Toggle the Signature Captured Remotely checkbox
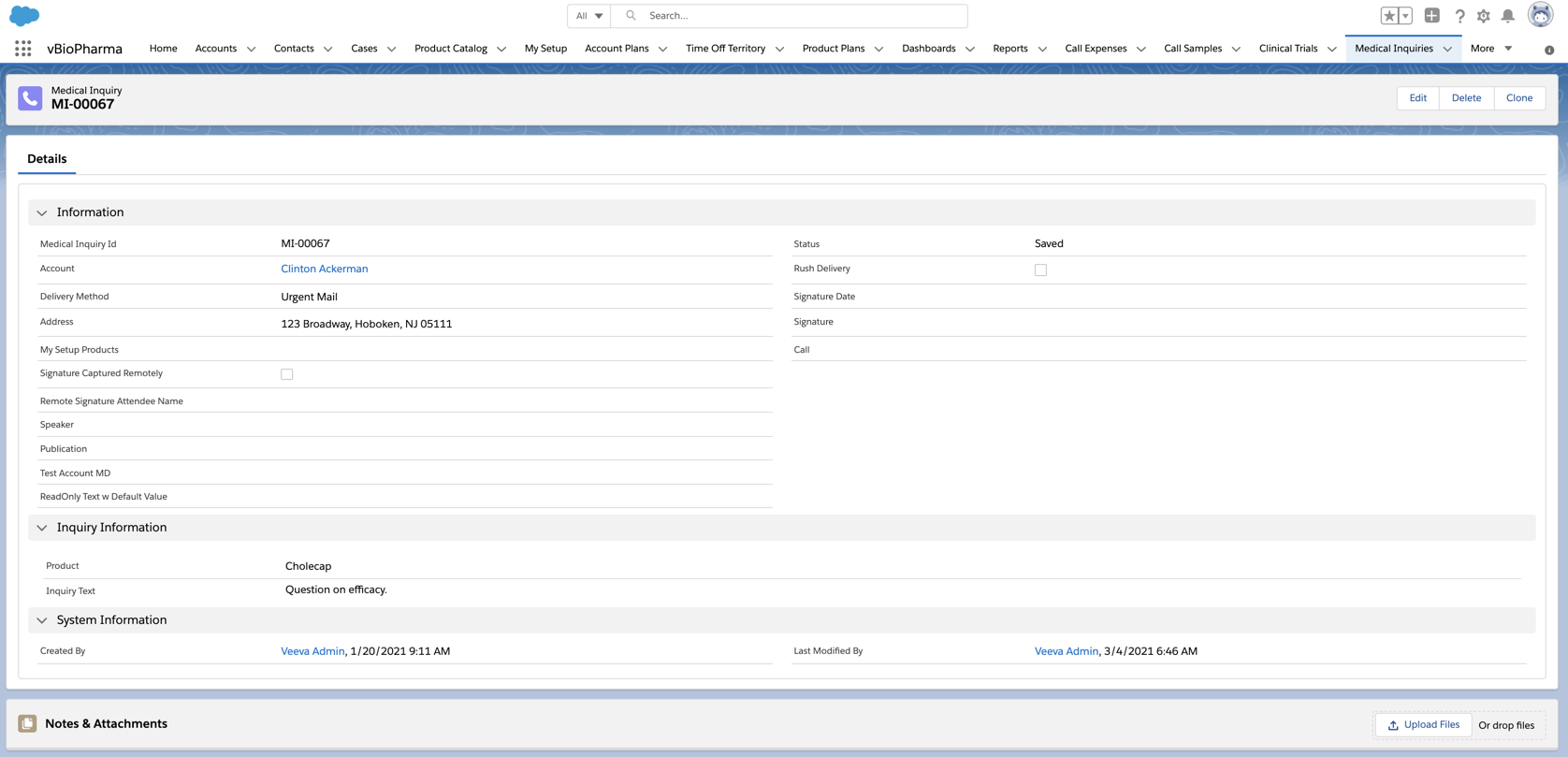1568x757 pixels. pos(287,374)
